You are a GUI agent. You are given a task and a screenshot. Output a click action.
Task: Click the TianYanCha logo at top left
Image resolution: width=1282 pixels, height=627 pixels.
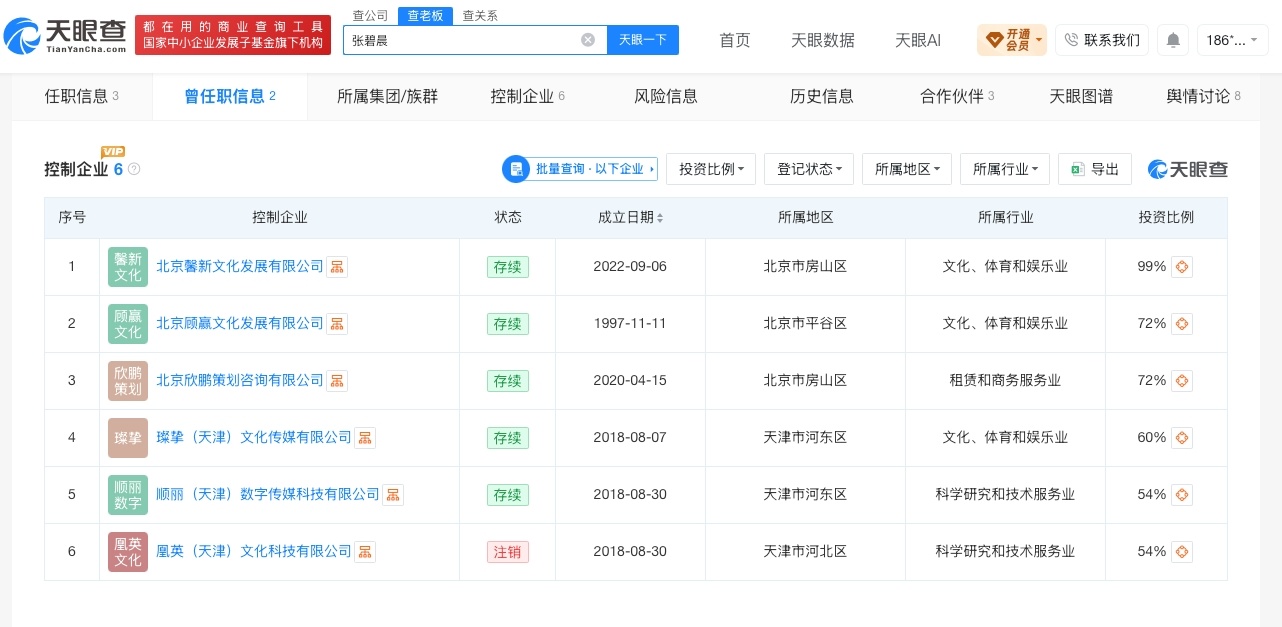[x=66, y=36]
